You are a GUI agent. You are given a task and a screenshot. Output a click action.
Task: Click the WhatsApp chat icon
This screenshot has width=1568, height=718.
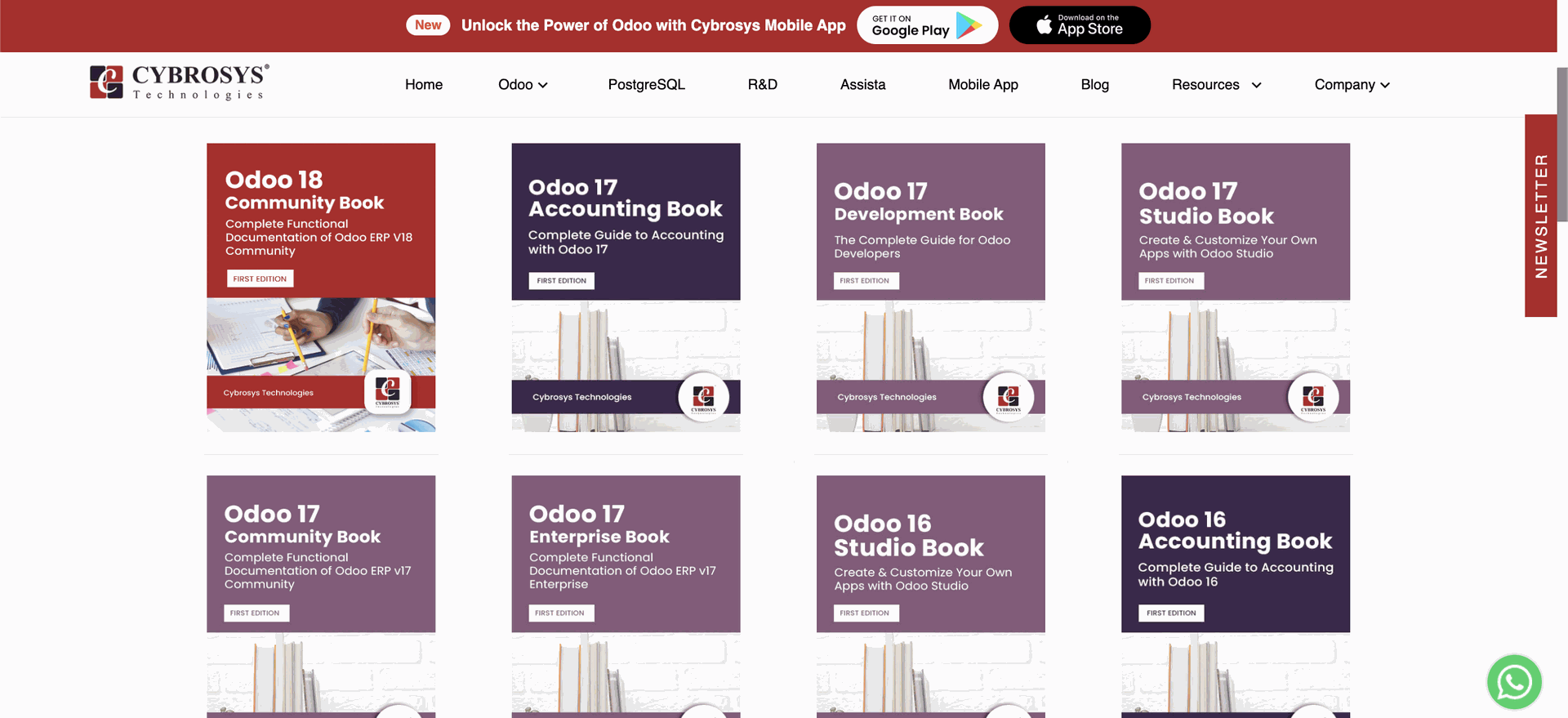(1514, 682)
